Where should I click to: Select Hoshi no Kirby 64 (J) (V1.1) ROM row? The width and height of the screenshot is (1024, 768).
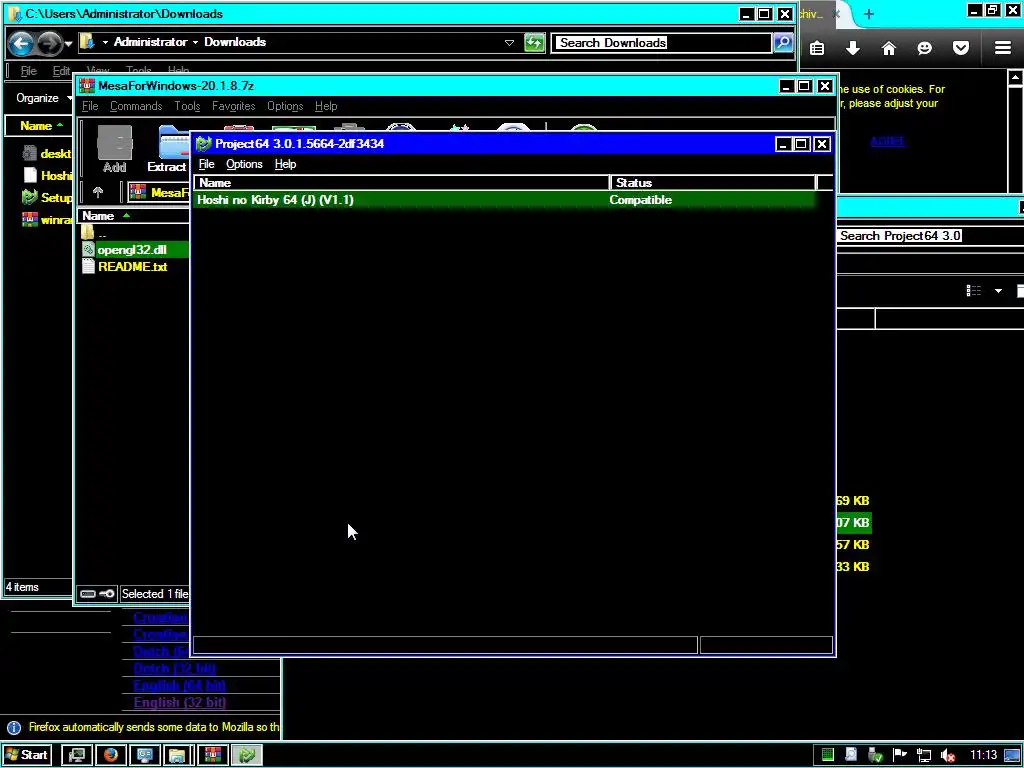pos(505,200)
